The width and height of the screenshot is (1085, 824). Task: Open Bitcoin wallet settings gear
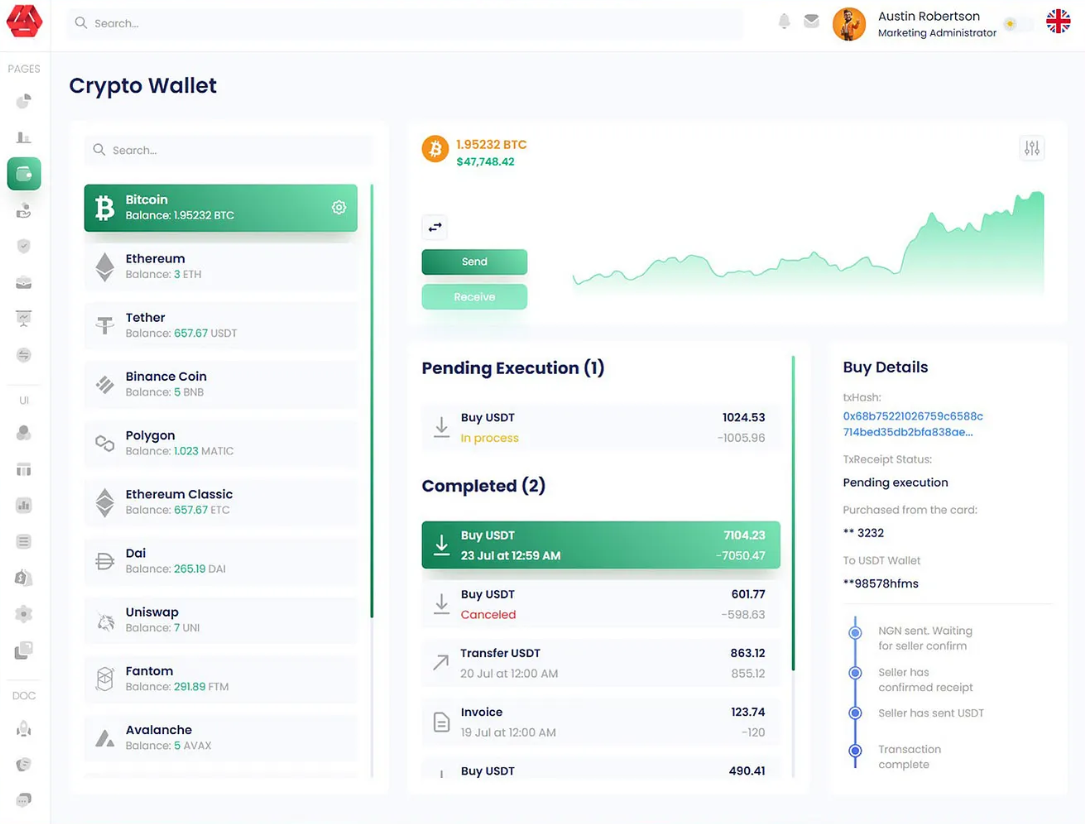click(x=339, y=208)
